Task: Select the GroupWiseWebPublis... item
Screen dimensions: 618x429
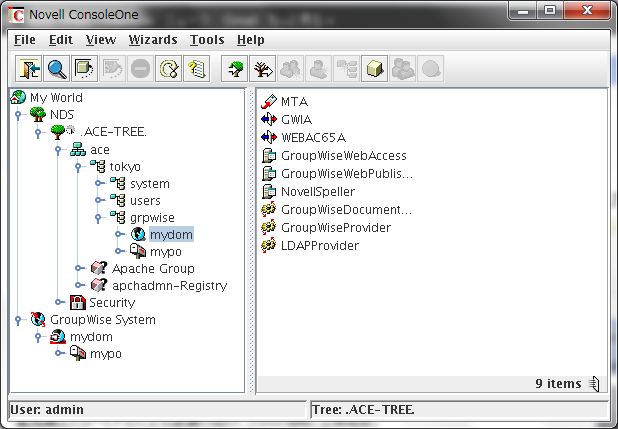Action: pos(347,173)
